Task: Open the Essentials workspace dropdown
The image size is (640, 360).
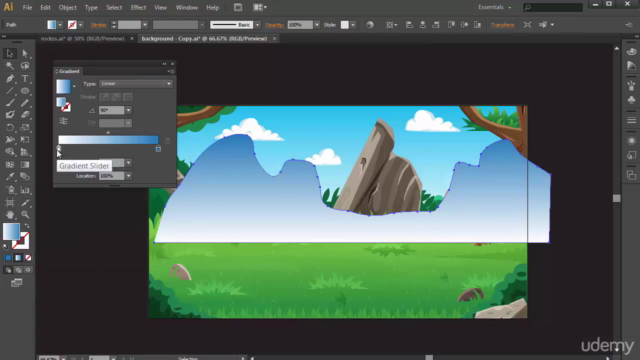Action: click(495, 7)
